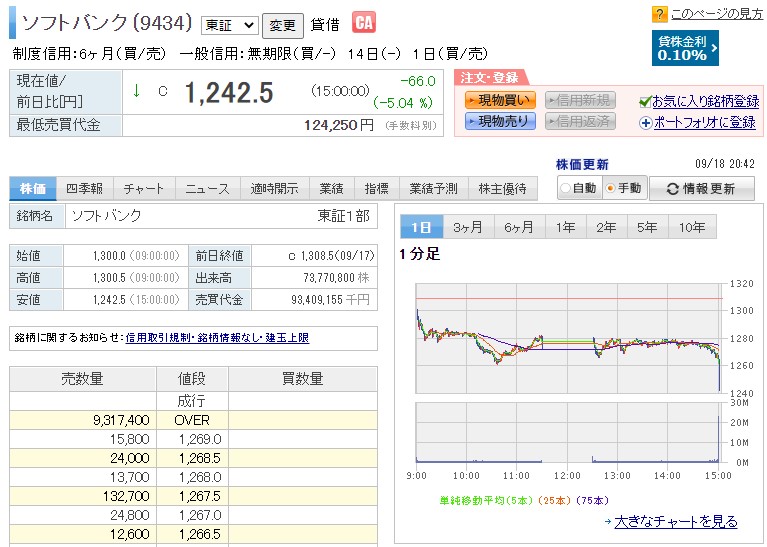Image resolution: width=767 pixels, height=547 pixels.
Task: Click the 現物売り button
Action: pos(500,121)
